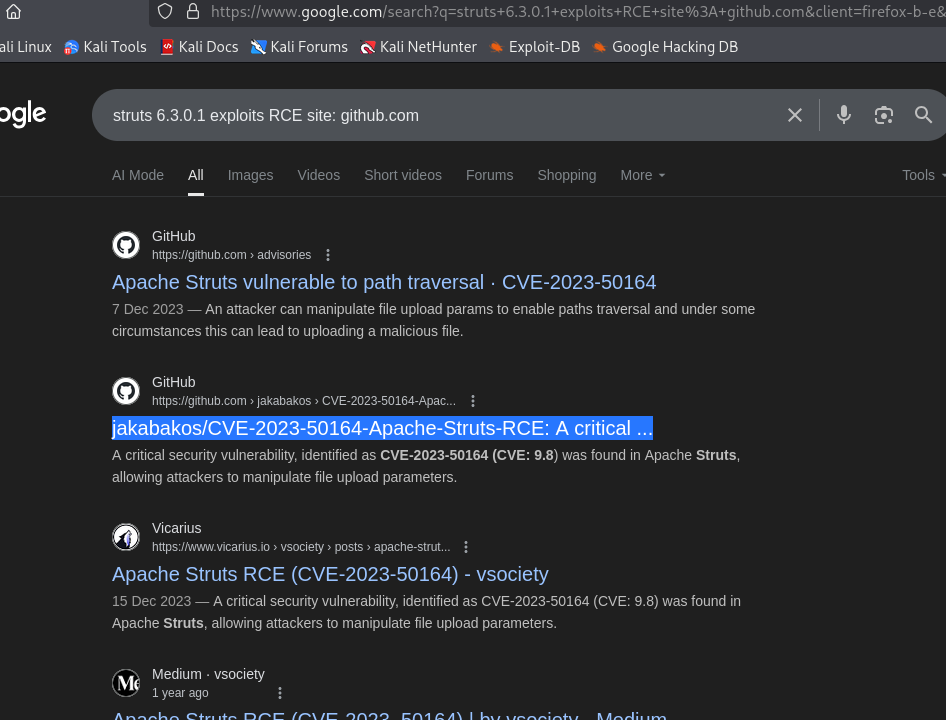Image resolution: width=946 pixels, height=720 pixels.
Task: Click the Google logo
Action: [x=23, y=114]
